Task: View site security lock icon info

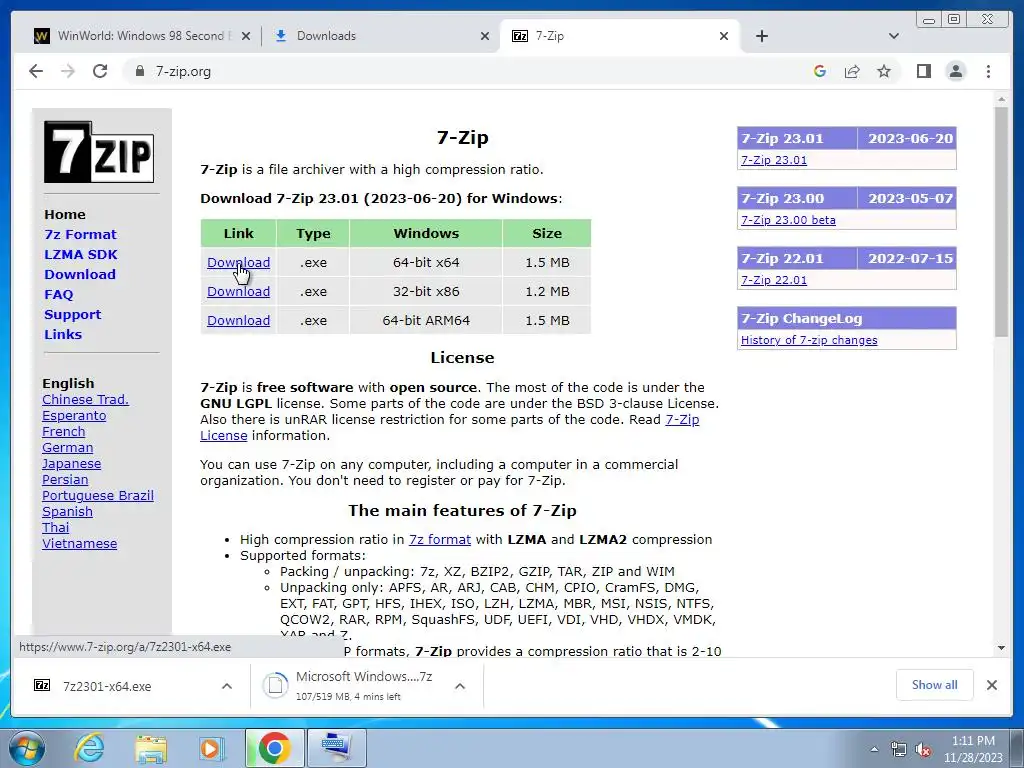Action: click(139, 71)
